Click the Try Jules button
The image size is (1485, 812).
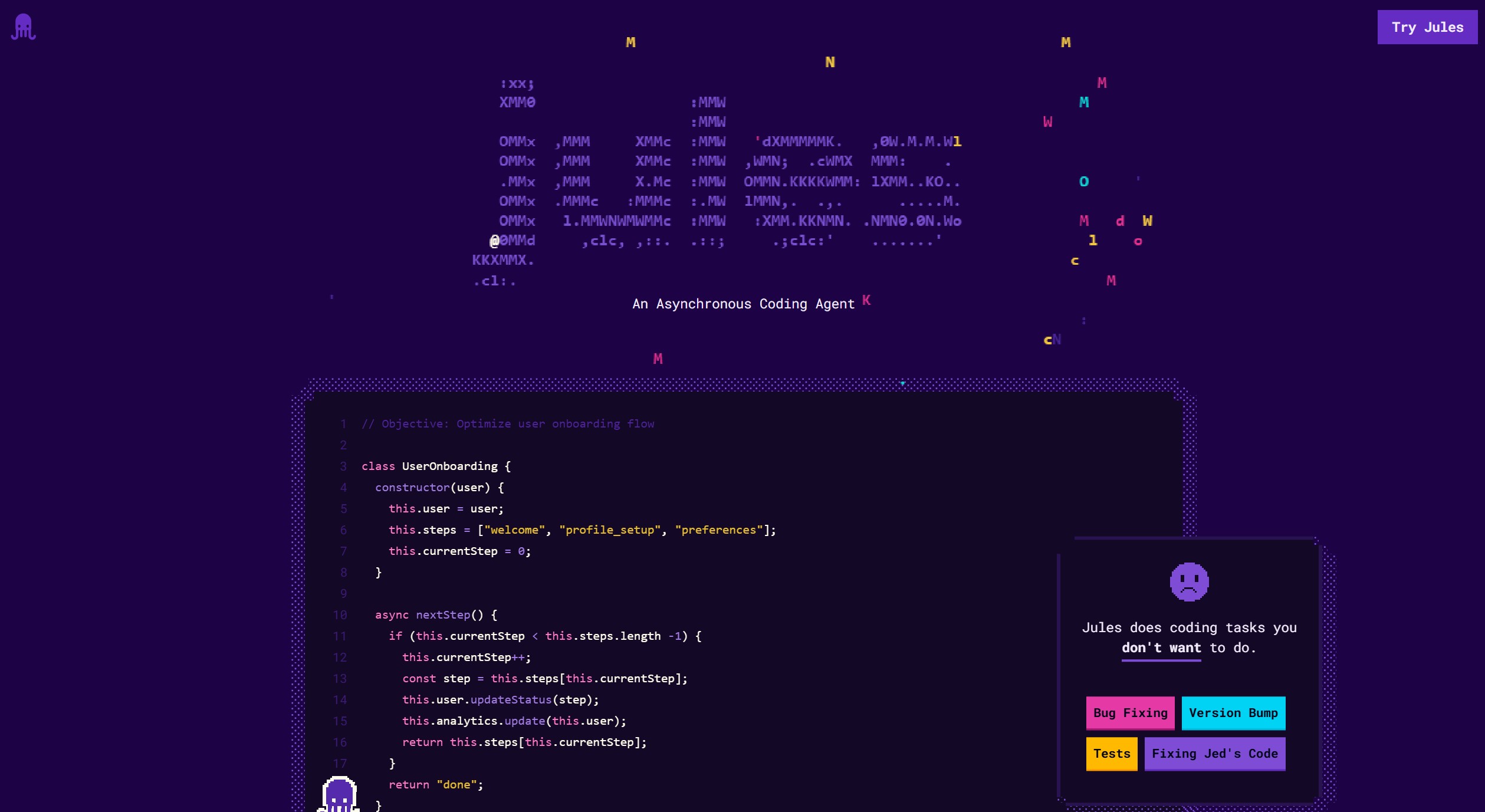(x=1427, y=27)
